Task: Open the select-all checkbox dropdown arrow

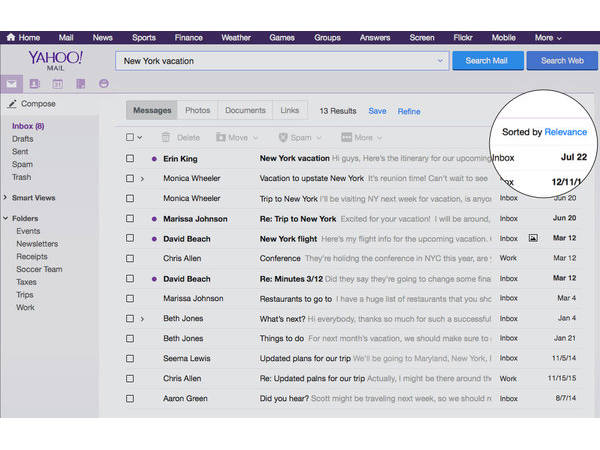Action: 140,137
